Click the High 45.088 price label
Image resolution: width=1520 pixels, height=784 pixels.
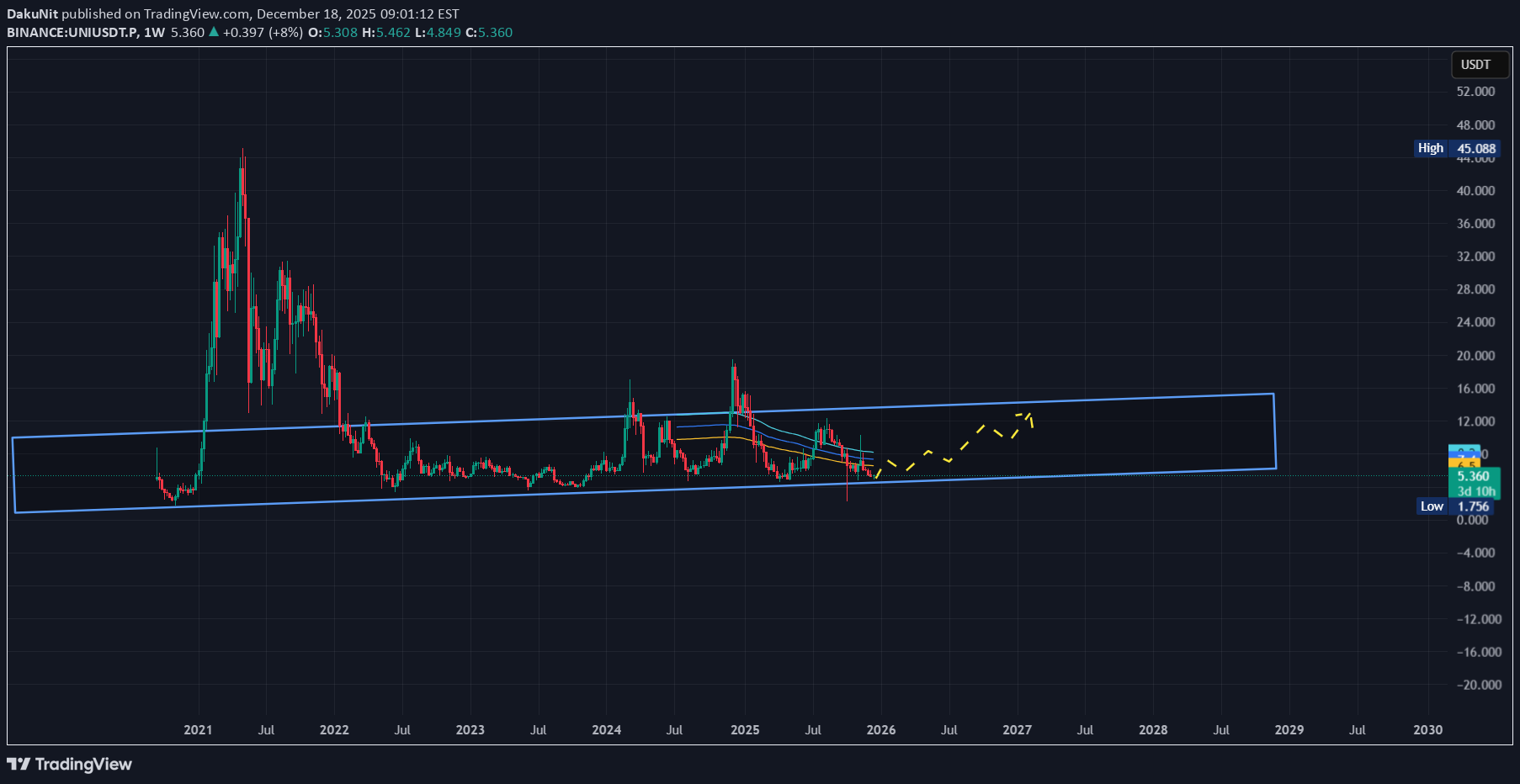tap(1458, 148)
